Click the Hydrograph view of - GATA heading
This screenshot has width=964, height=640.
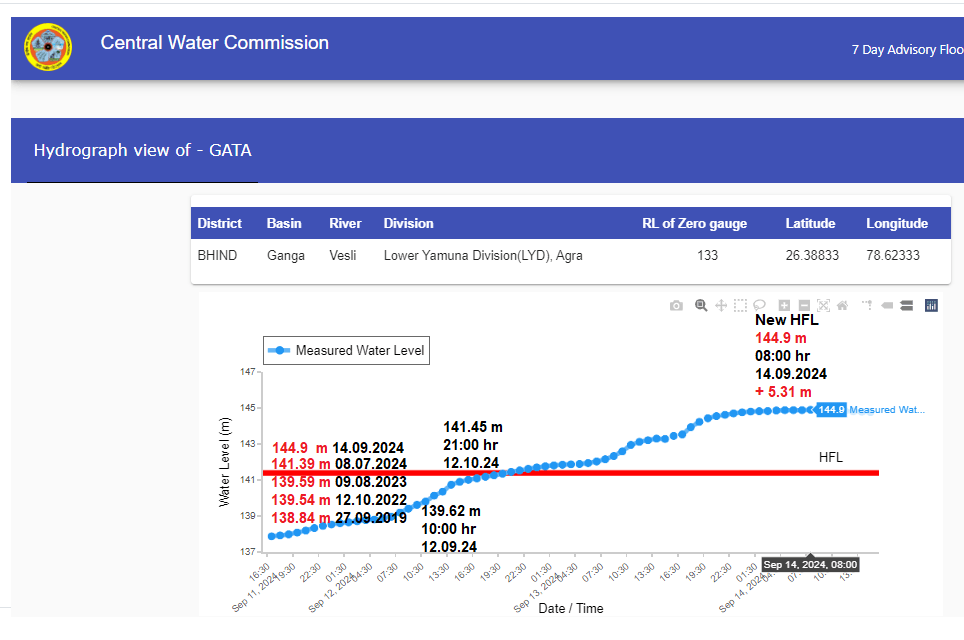click(143, 151)
